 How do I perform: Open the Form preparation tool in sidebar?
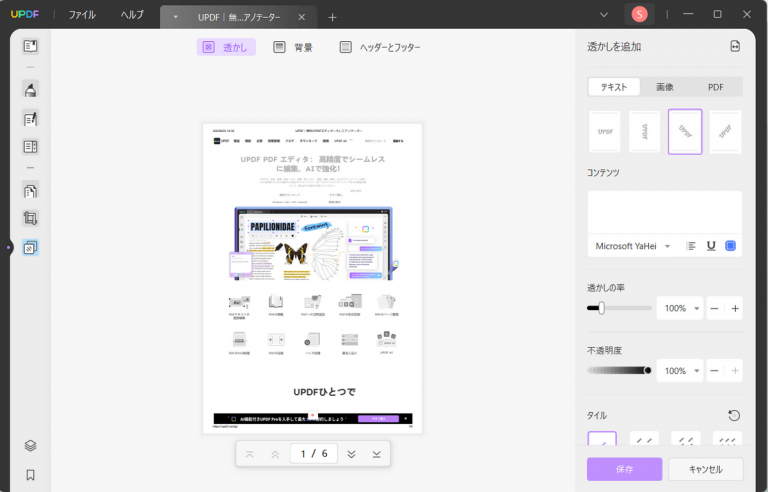[x=30, y=147]
